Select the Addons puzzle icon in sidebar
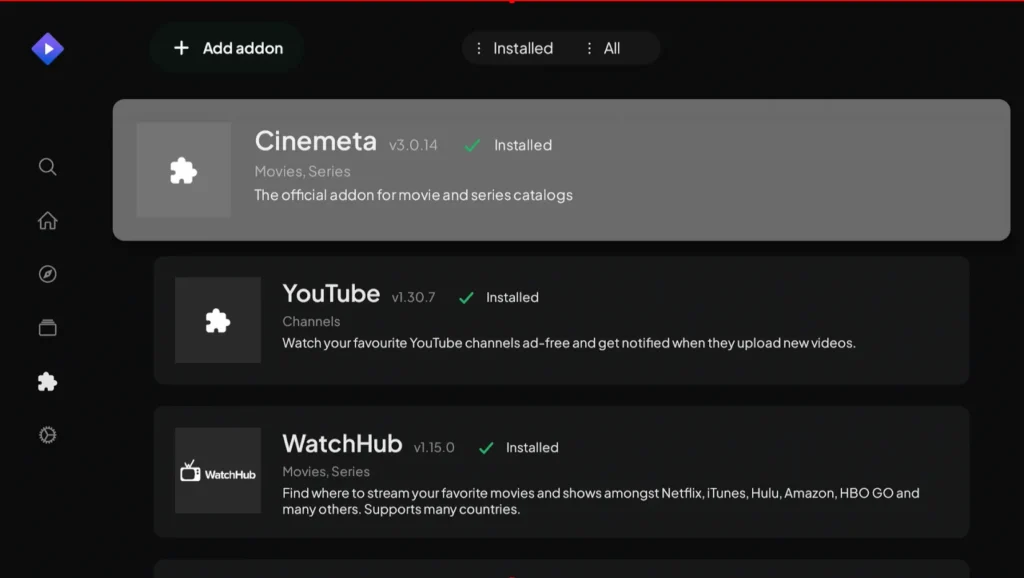 [x=47, y=381]
